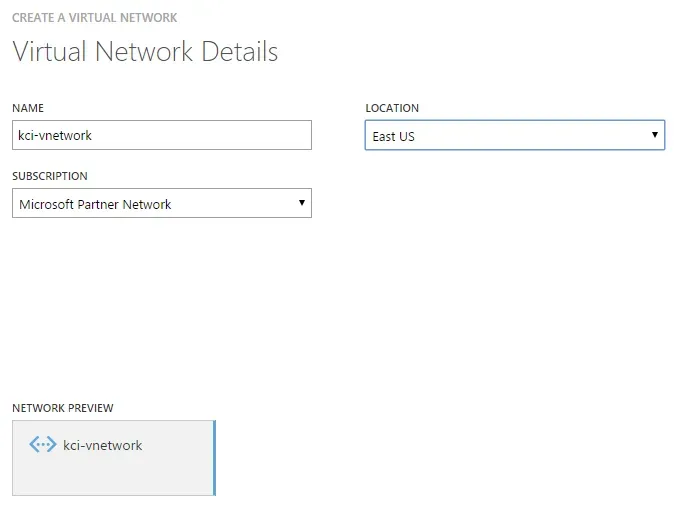Image resolution: width=679 pixels, height=512 pixels.
Task: Click the NAME field label
Action: 28,108
